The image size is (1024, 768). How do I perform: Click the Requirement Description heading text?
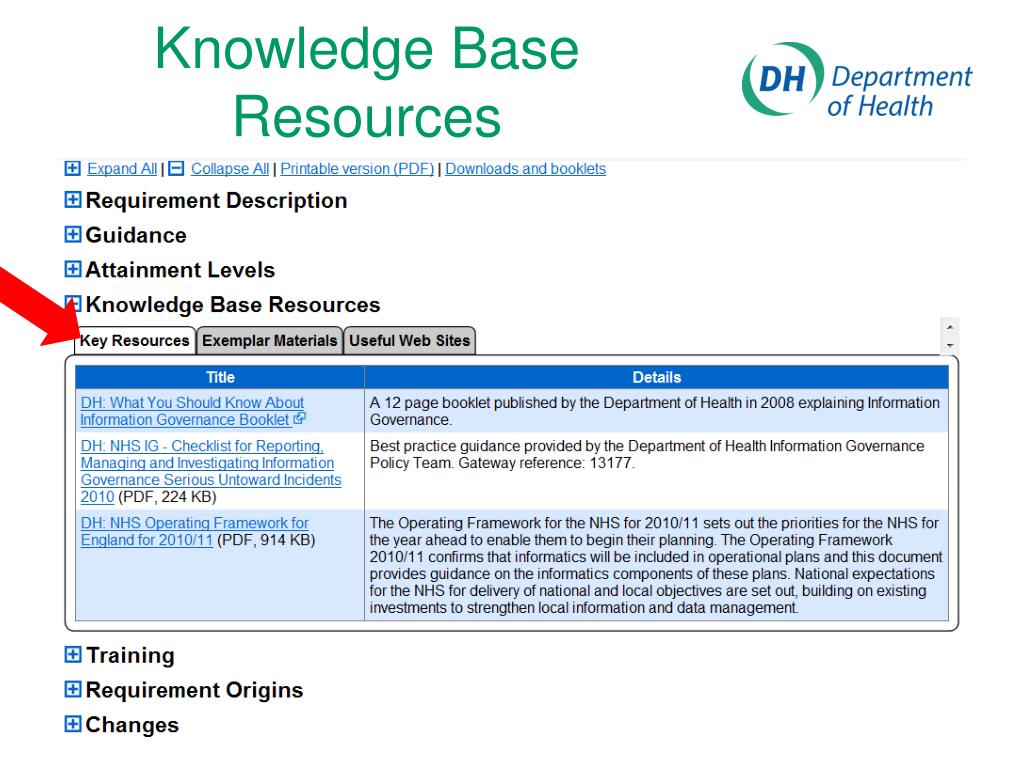click(x=216, y=200)
